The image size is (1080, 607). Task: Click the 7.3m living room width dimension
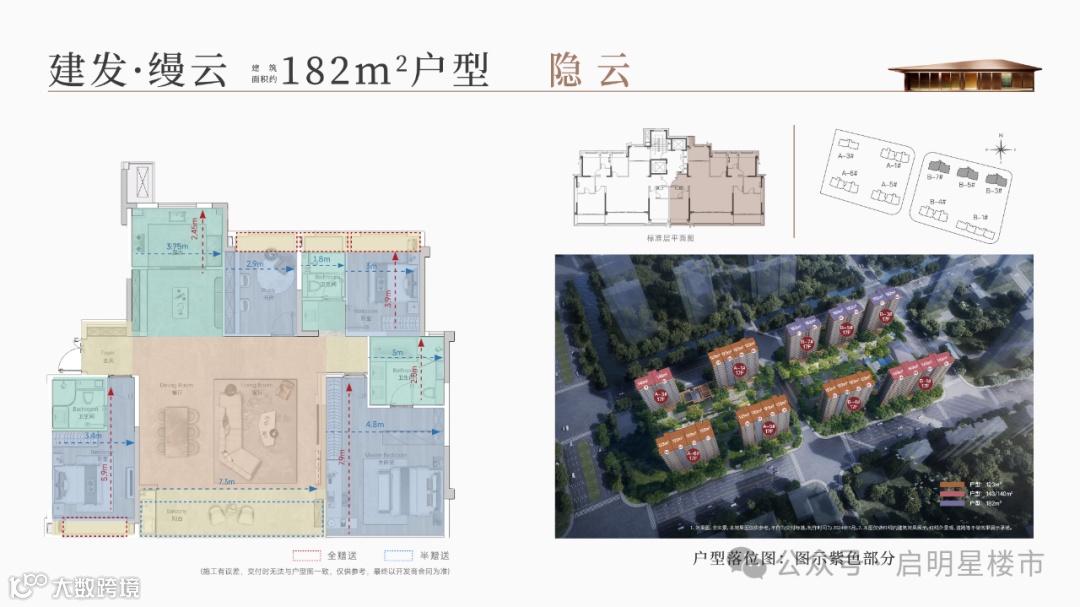click(x=227, y=482)
